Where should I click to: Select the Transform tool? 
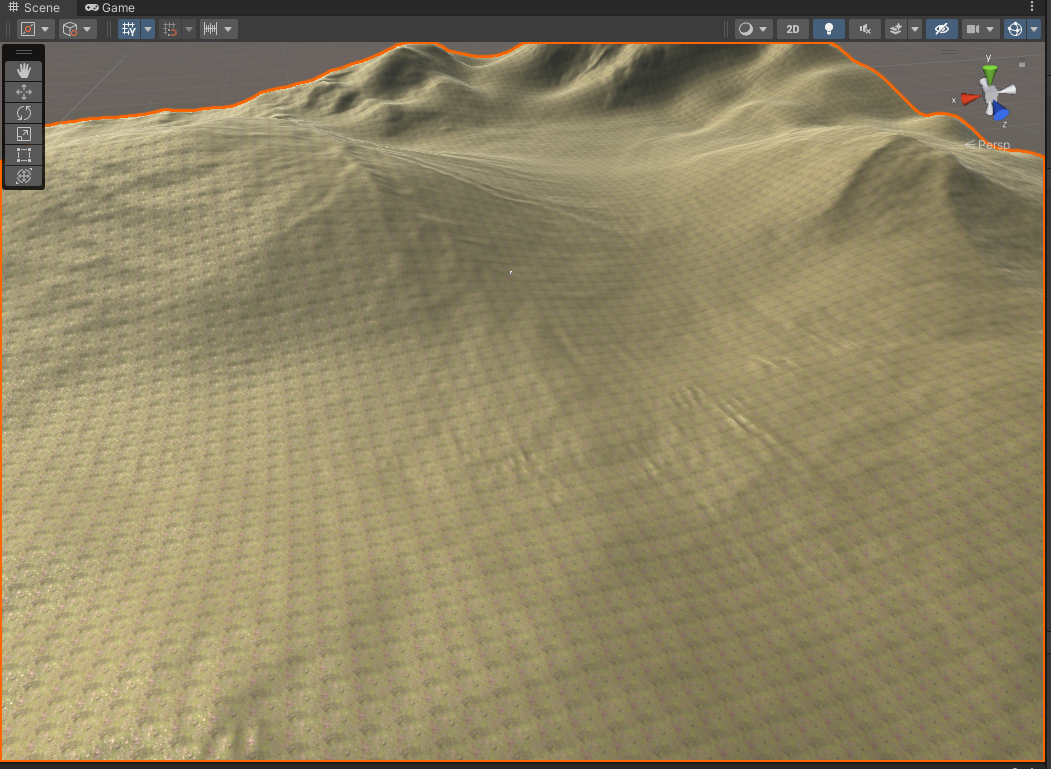point(24,175)
